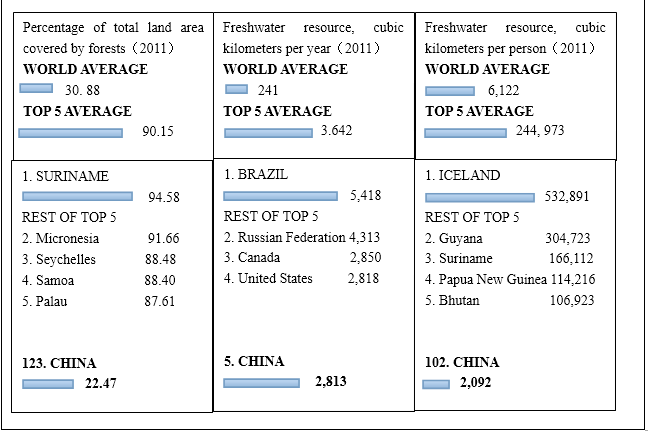
Task: Click the "3. Seychelles" entry
Action: coord(60,260)
